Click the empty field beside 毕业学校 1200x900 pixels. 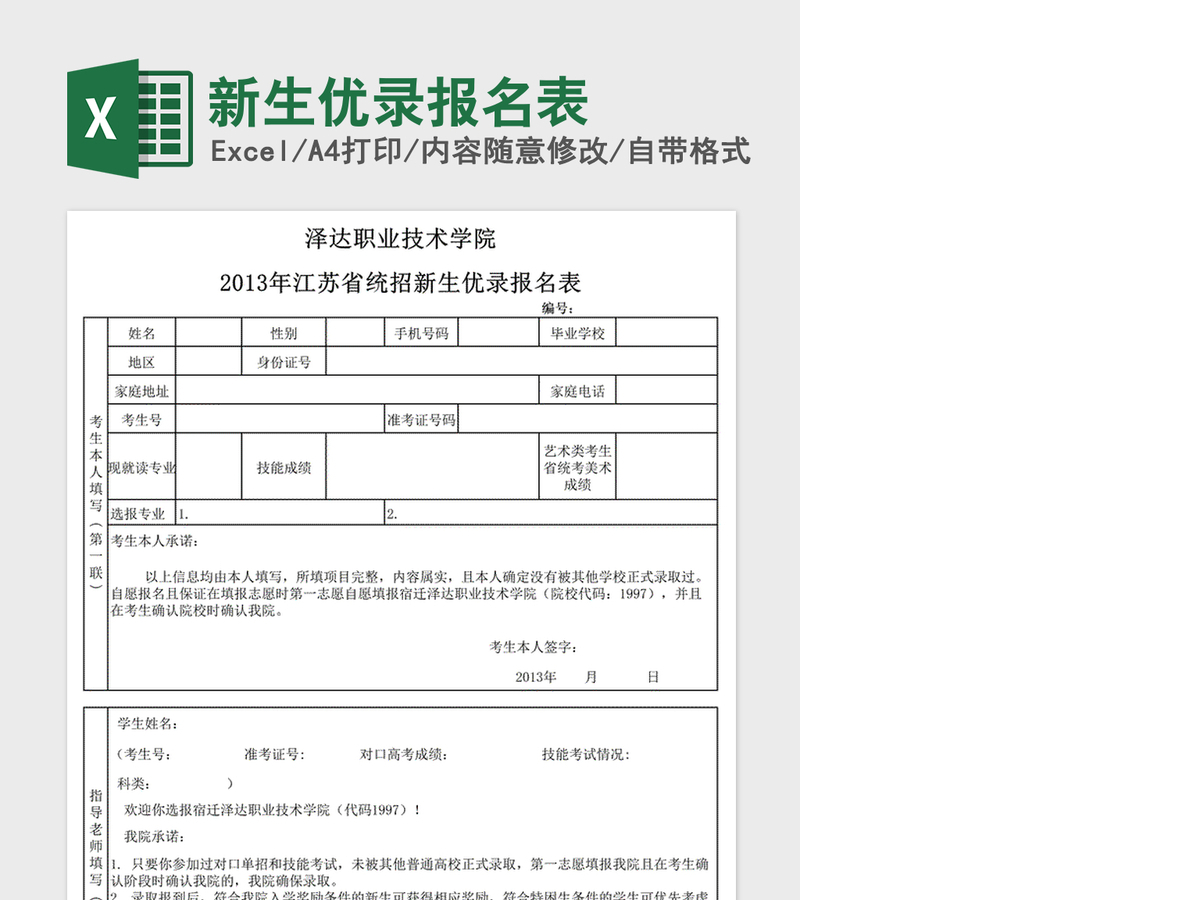667,333
